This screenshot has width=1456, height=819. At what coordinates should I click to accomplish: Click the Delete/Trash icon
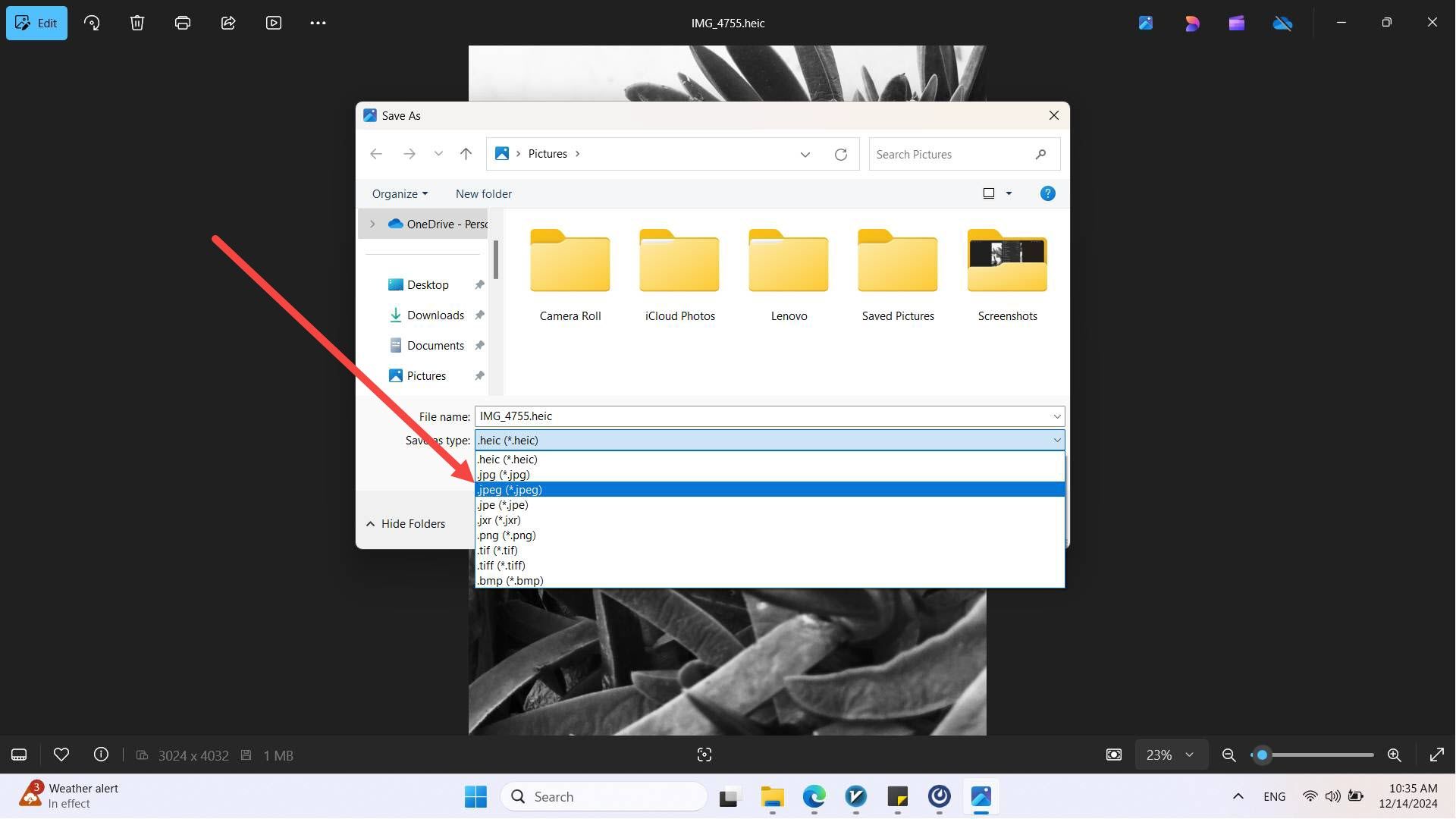(x=136, y=22)
